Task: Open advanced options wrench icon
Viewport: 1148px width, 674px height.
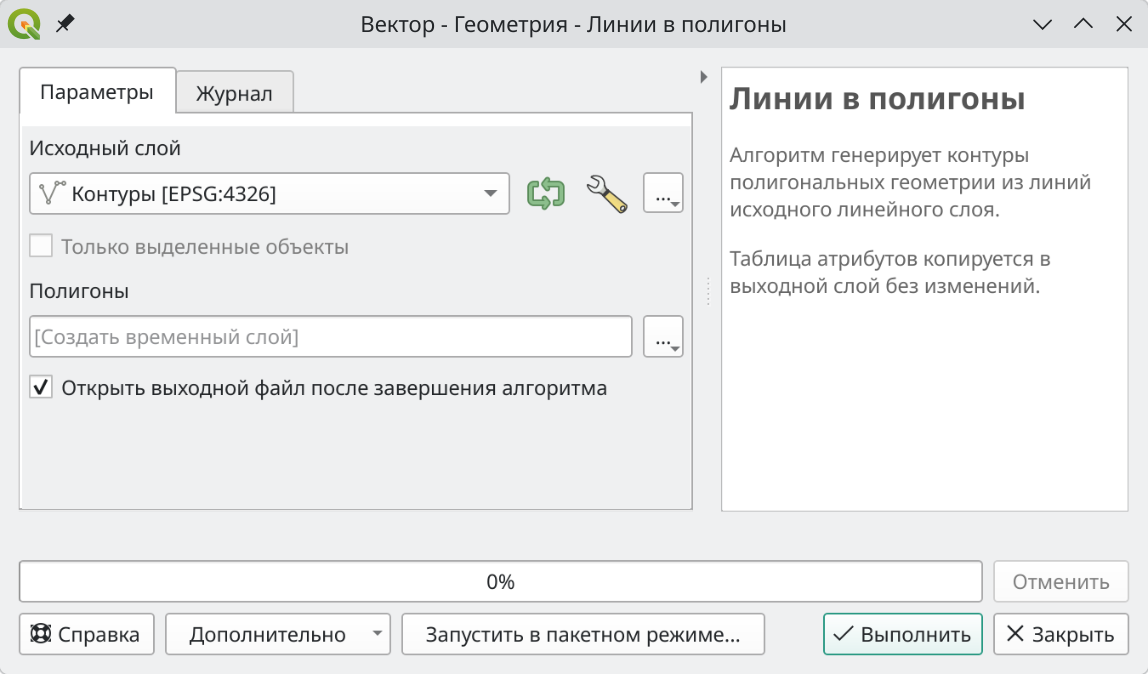Action: tap(606, 194)
